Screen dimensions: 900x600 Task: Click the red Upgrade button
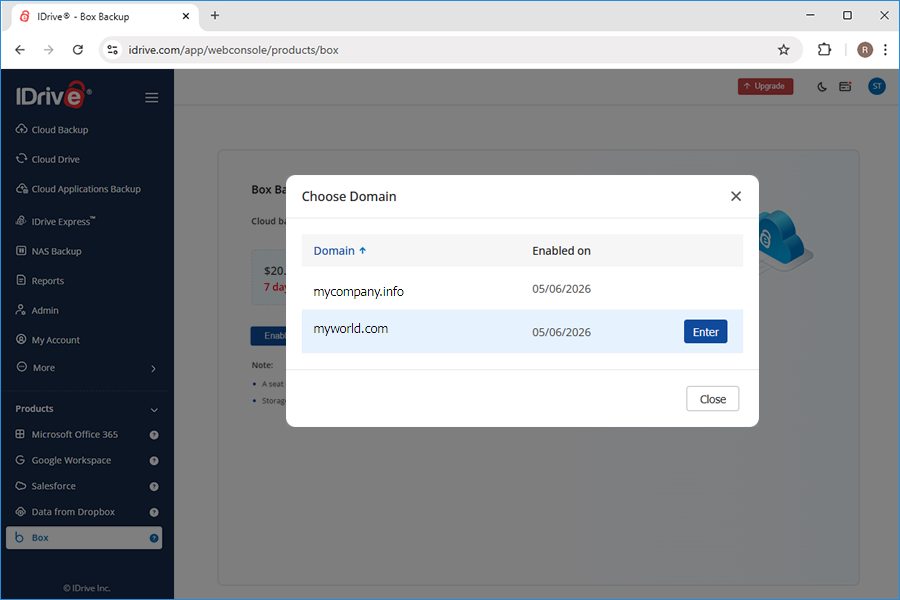click(x=765, y=86)
